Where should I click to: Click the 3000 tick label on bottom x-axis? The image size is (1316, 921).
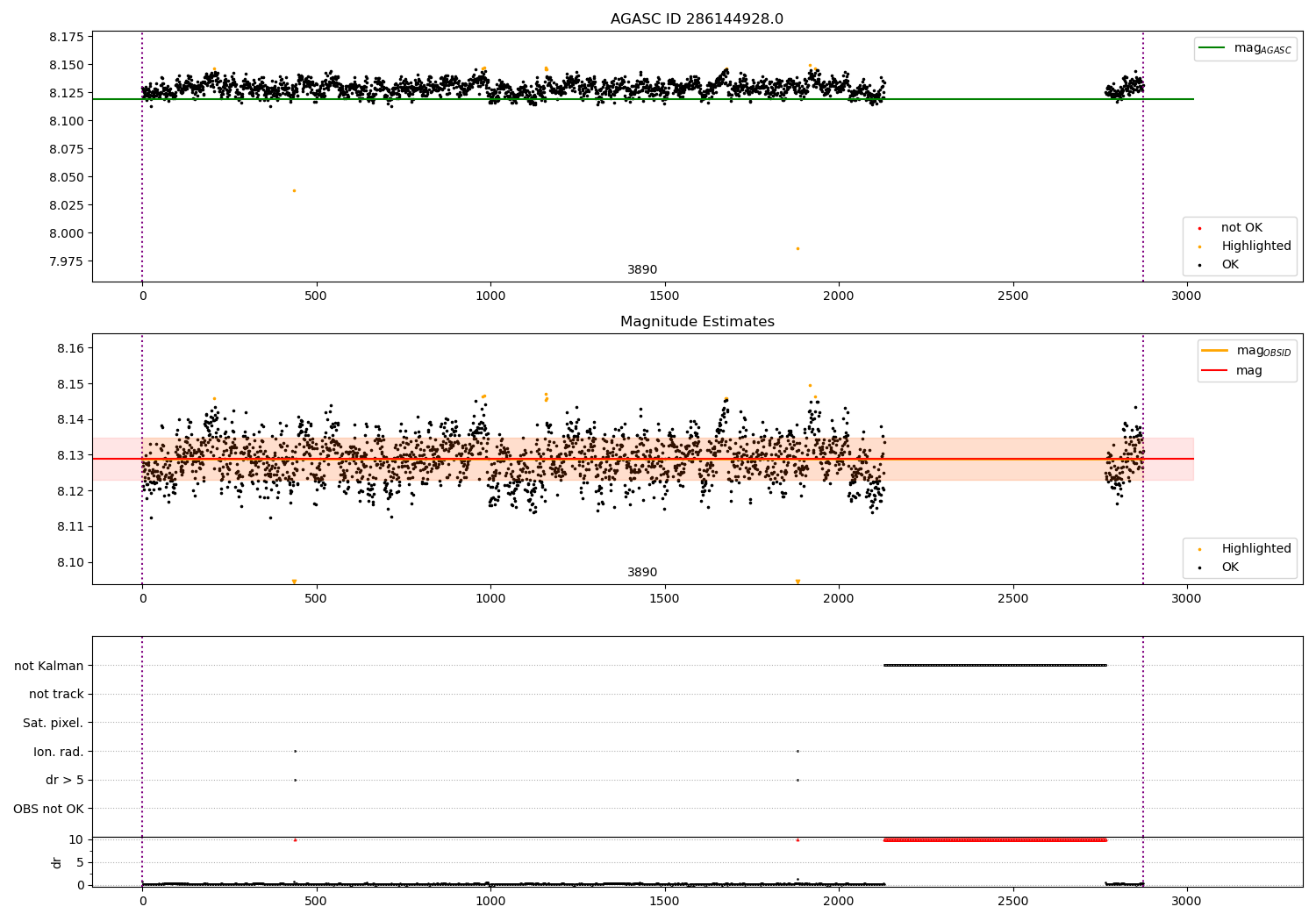pos(1187,902)
